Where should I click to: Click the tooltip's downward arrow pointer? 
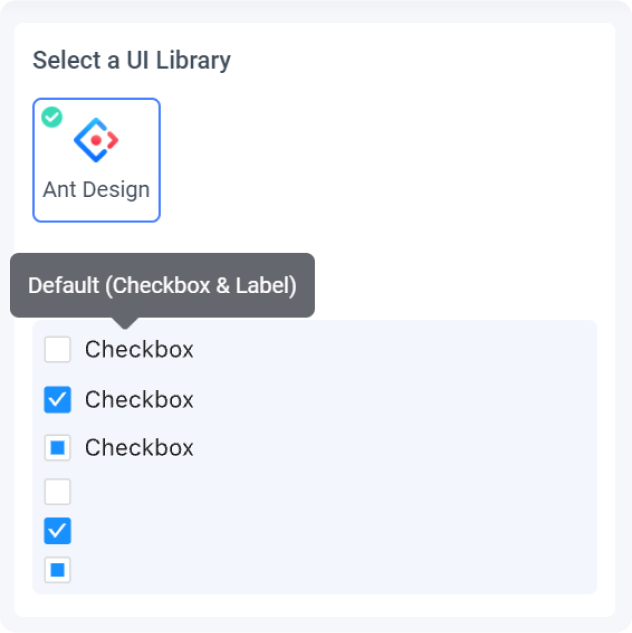point(125,323)
